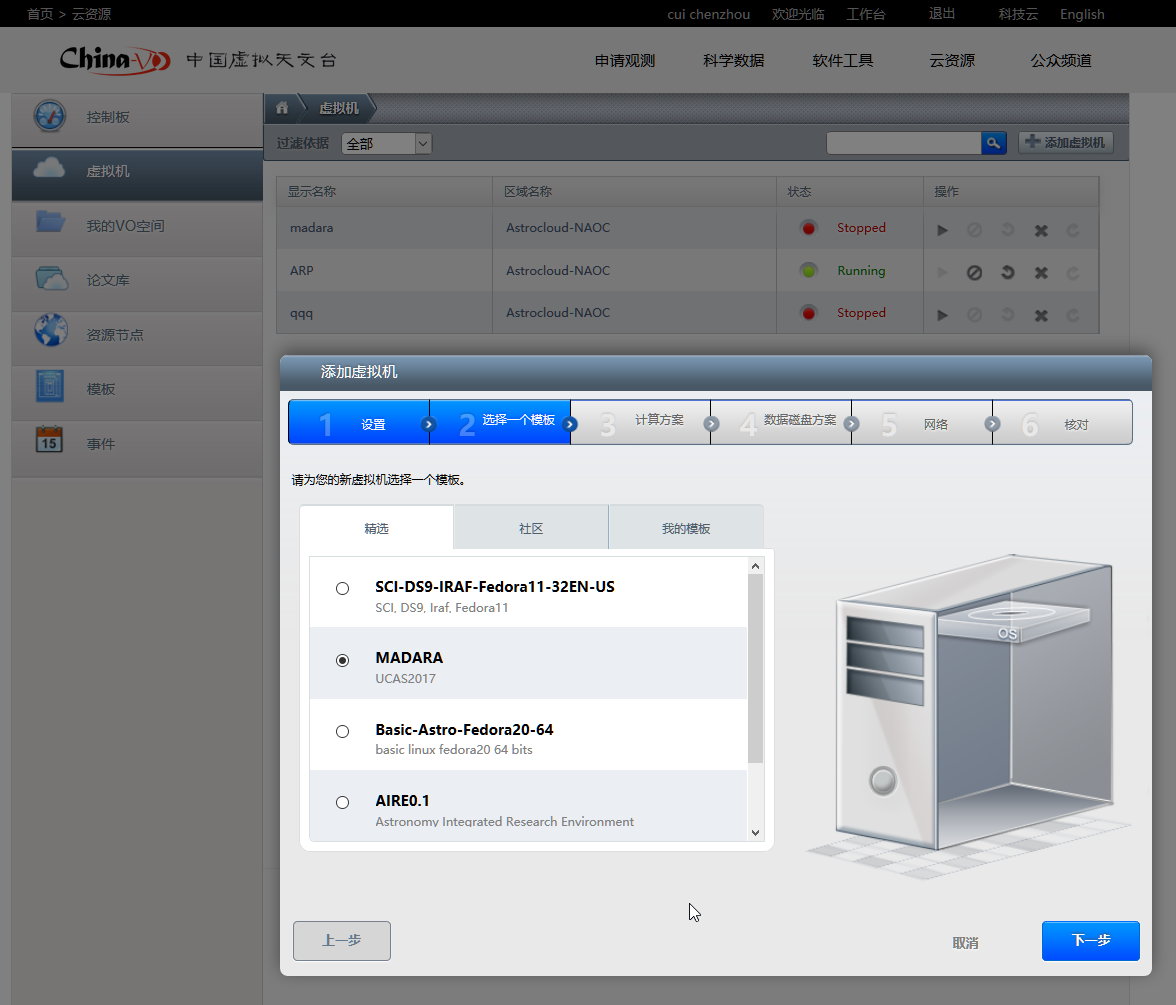Switch to the 社区 templates tab

pos(531,528)
